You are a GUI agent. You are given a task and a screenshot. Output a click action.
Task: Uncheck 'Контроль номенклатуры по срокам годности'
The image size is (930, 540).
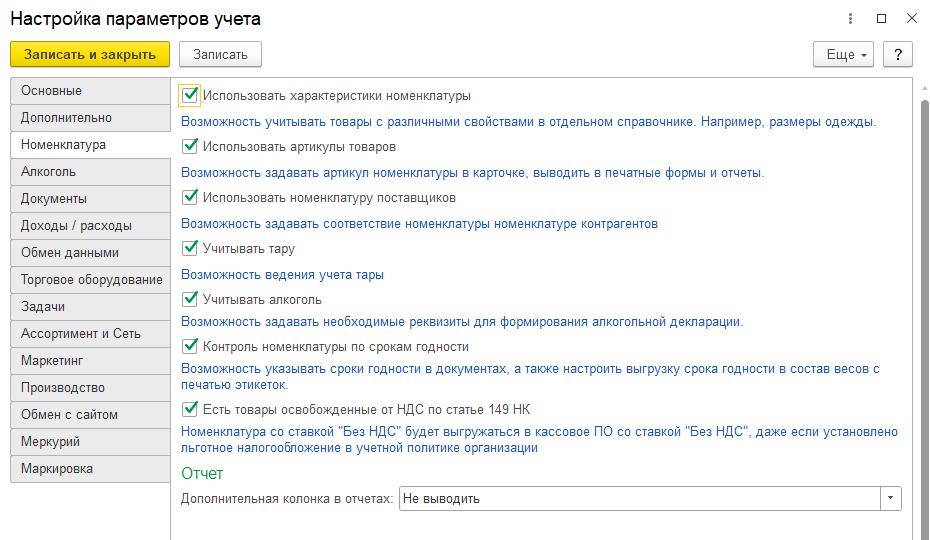[190, 346]
